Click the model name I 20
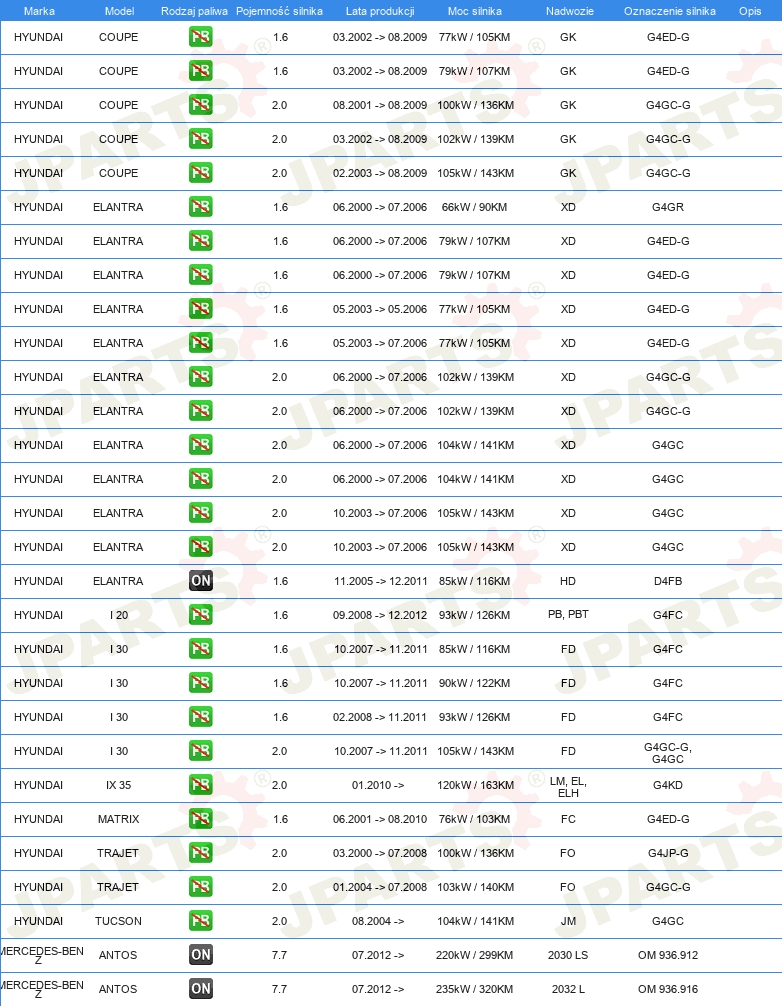 [119, 615]
